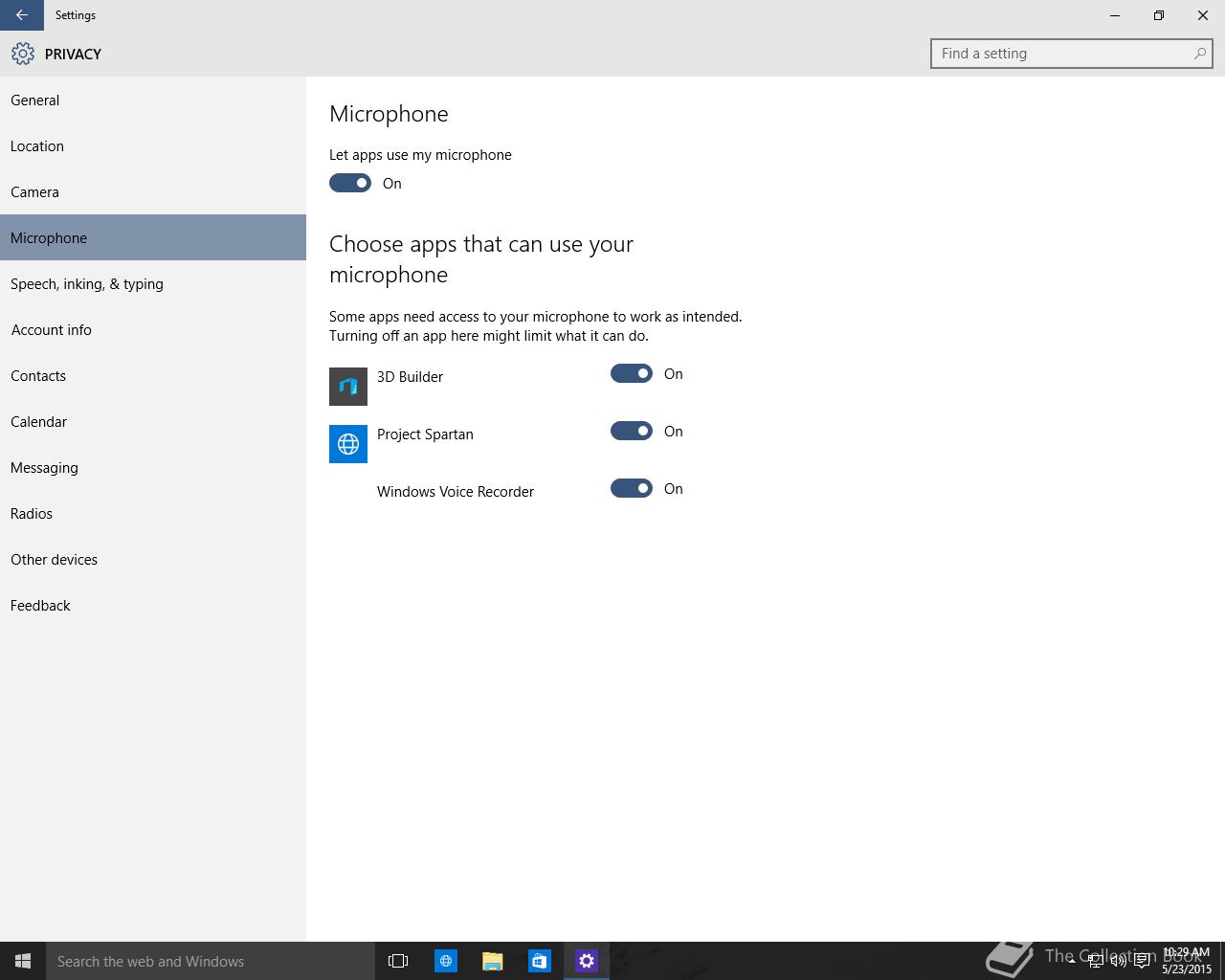Open the Location privacy section

[x=153, y=145]
